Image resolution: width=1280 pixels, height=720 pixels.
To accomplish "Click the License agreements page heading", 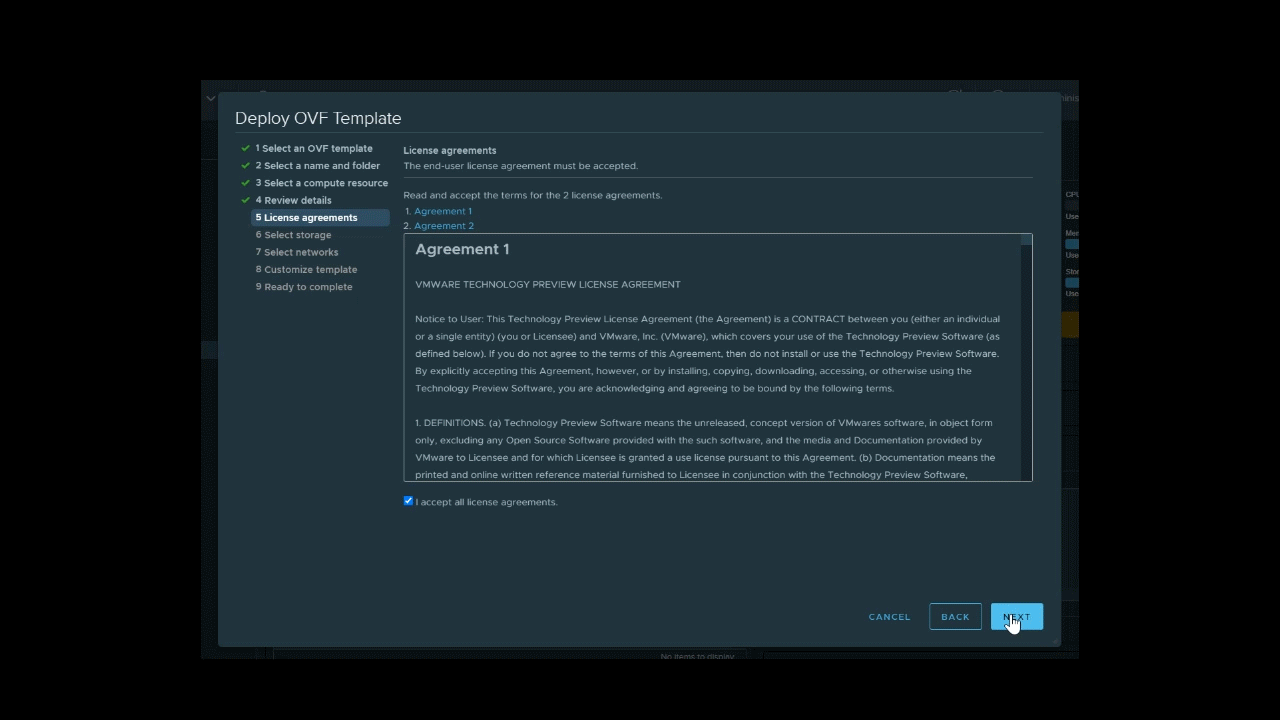I will 450,151.
